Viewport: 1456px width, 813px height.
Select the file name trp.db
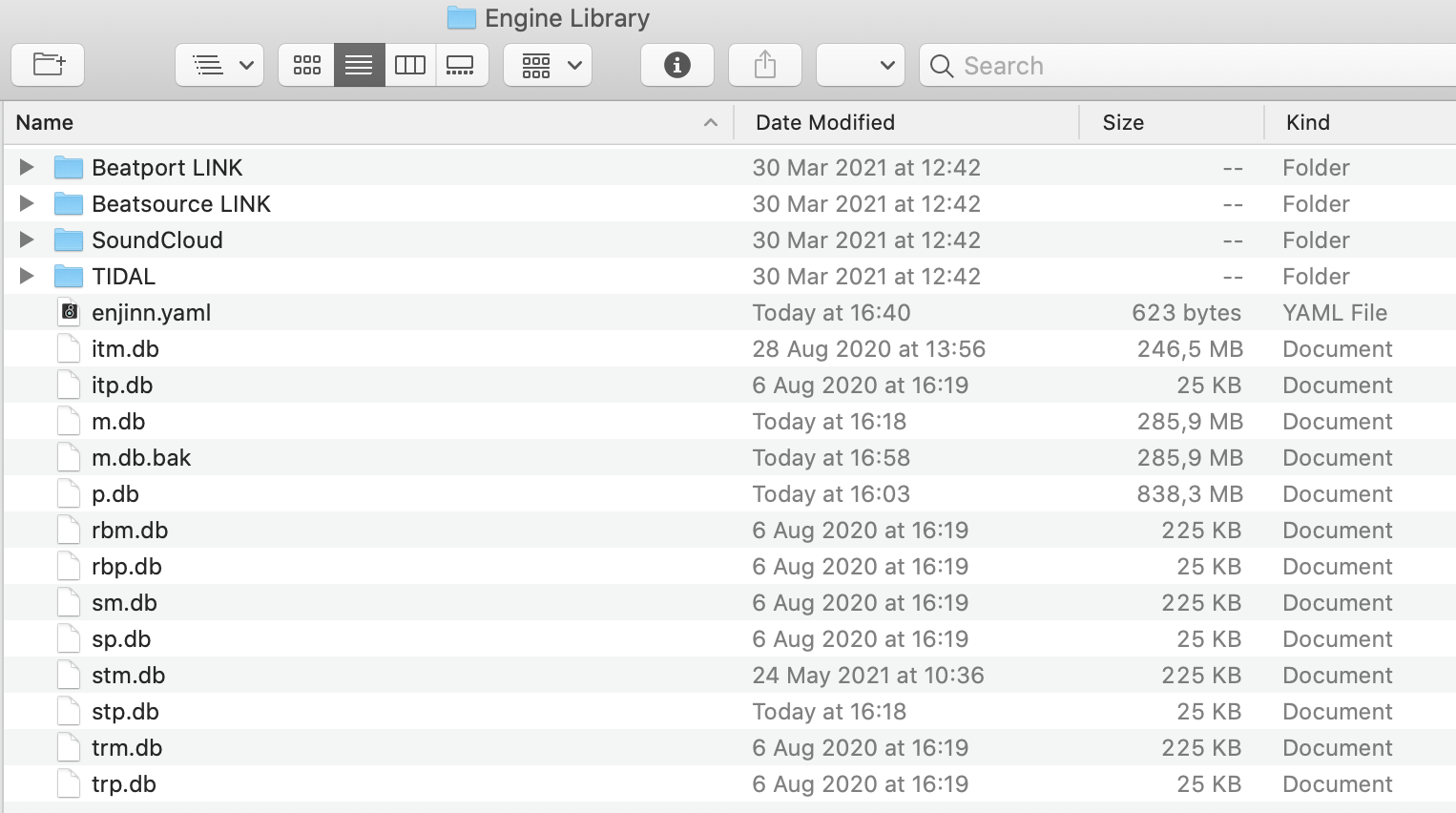(124, 784)
